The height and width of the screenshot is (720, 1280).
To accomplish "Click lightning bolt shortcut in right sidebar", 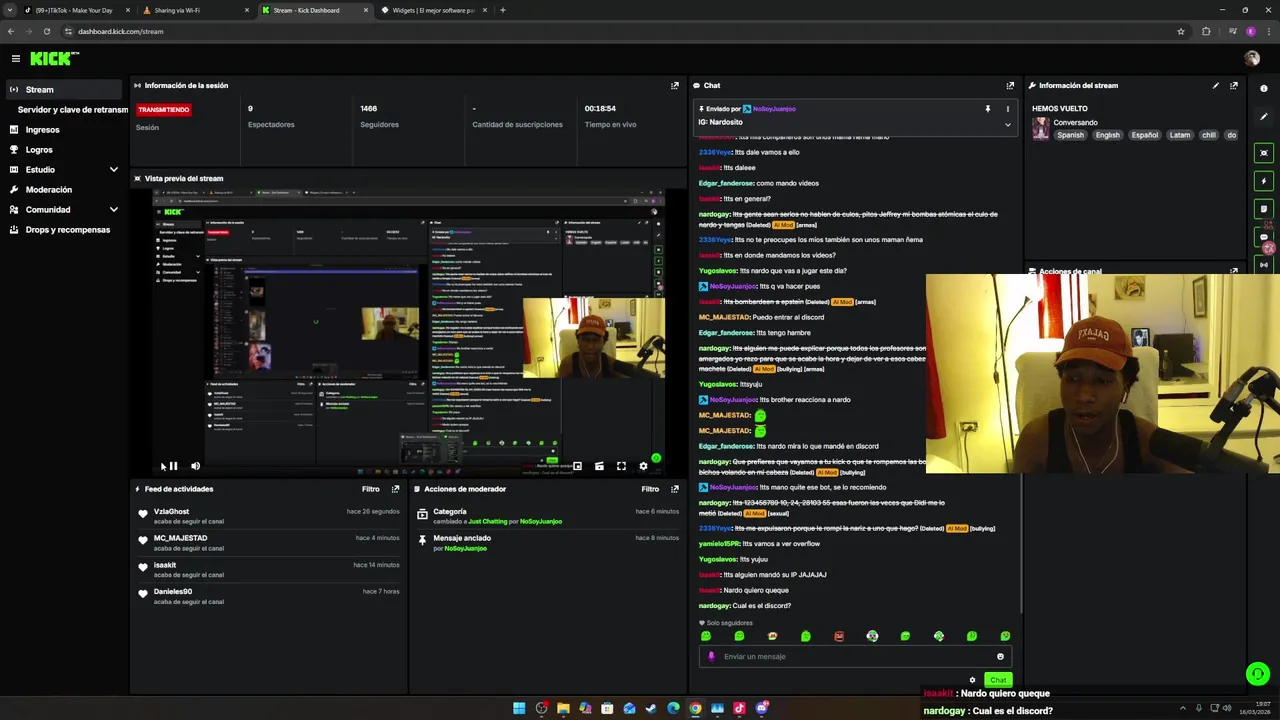I will point(1264,181).
